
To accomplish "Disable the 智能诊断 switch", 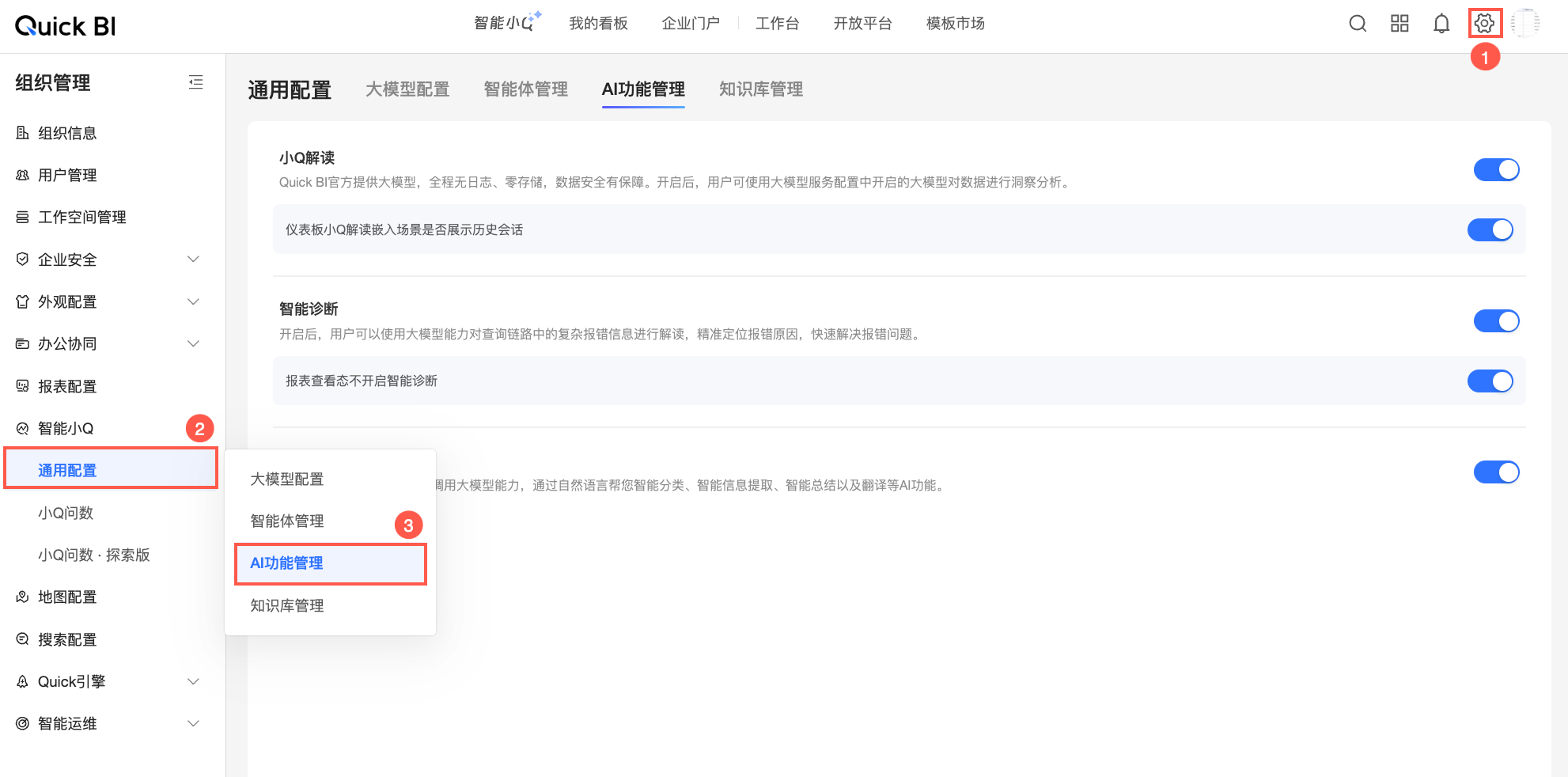I will [1496, 321].
